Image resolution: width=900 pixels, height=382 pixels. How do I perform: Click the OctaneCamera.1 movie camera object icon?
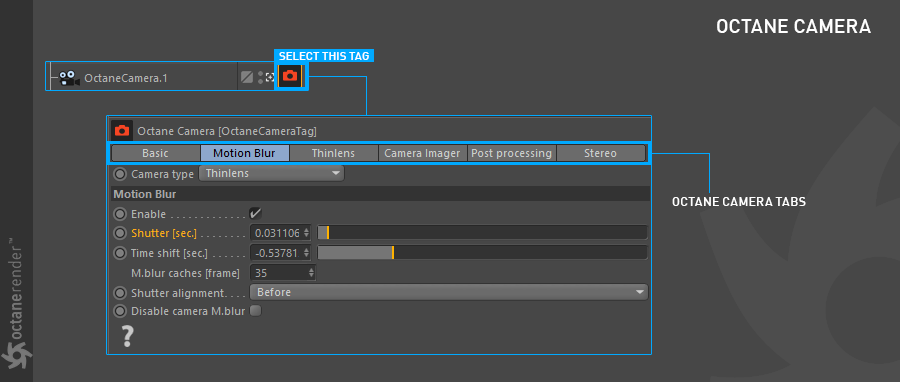69,78
